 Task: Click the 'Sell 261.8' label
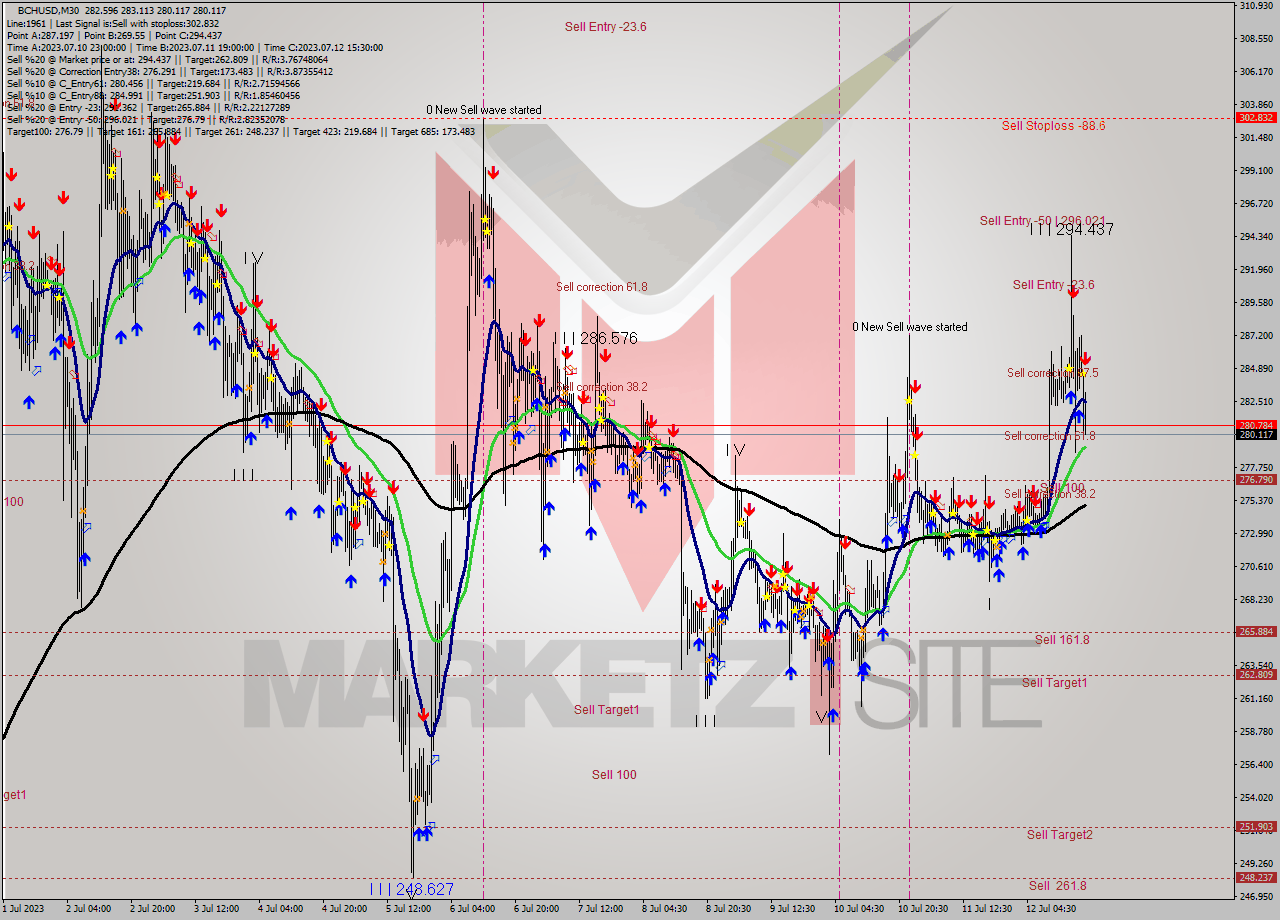pos(1057,886)
